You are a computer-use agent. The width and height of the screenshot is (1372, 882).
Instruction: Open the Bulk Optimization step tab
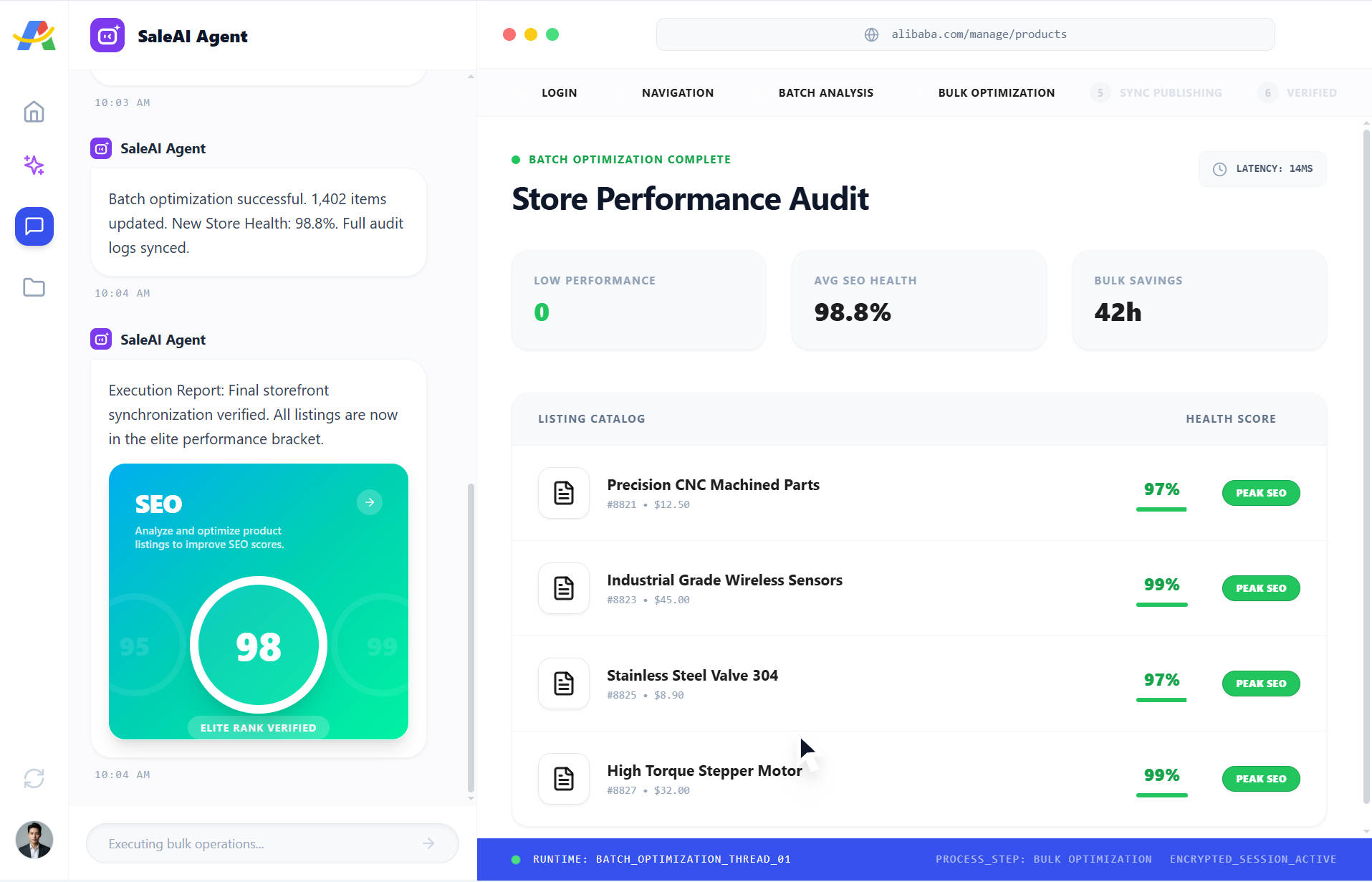(996, 92)
